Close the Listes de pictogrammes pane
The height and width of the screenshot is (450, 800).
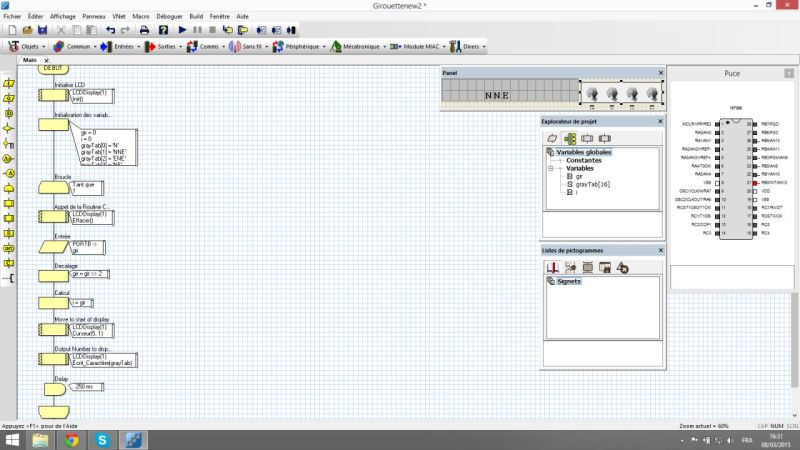(660, 251)
